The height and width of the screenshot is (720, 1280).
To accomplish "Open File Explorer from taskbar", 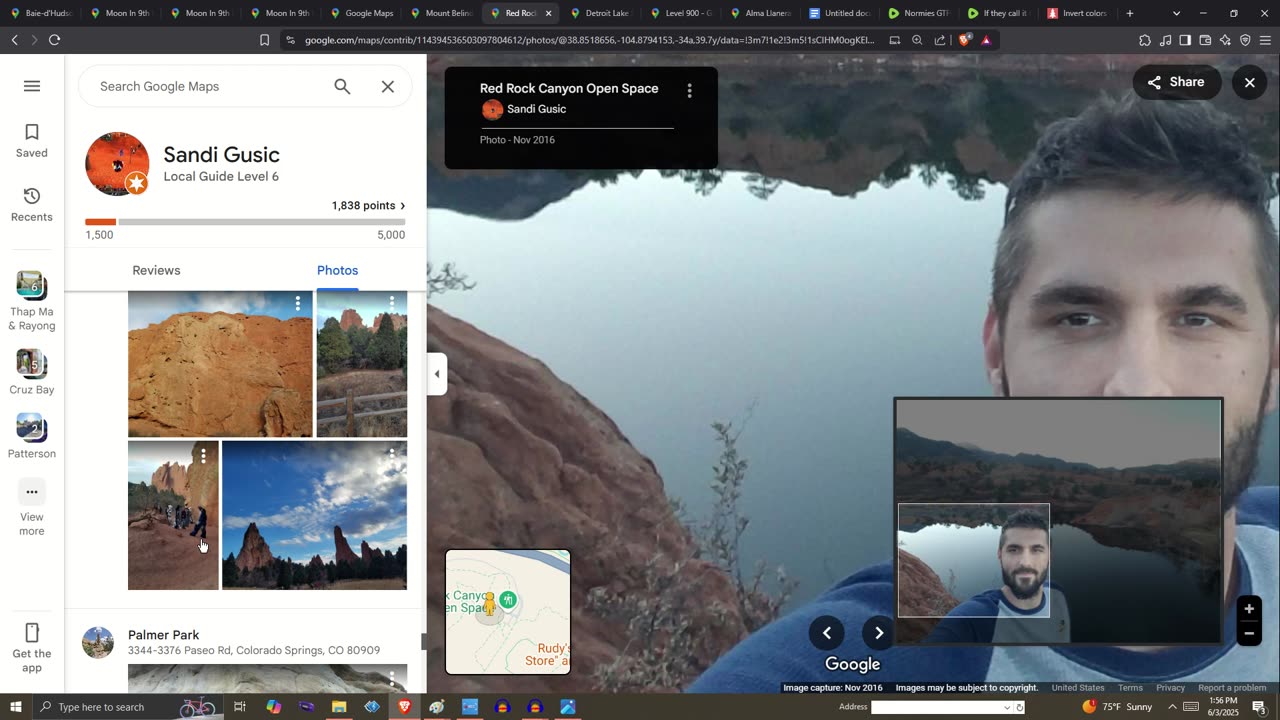I will click(x=339, y=707).
